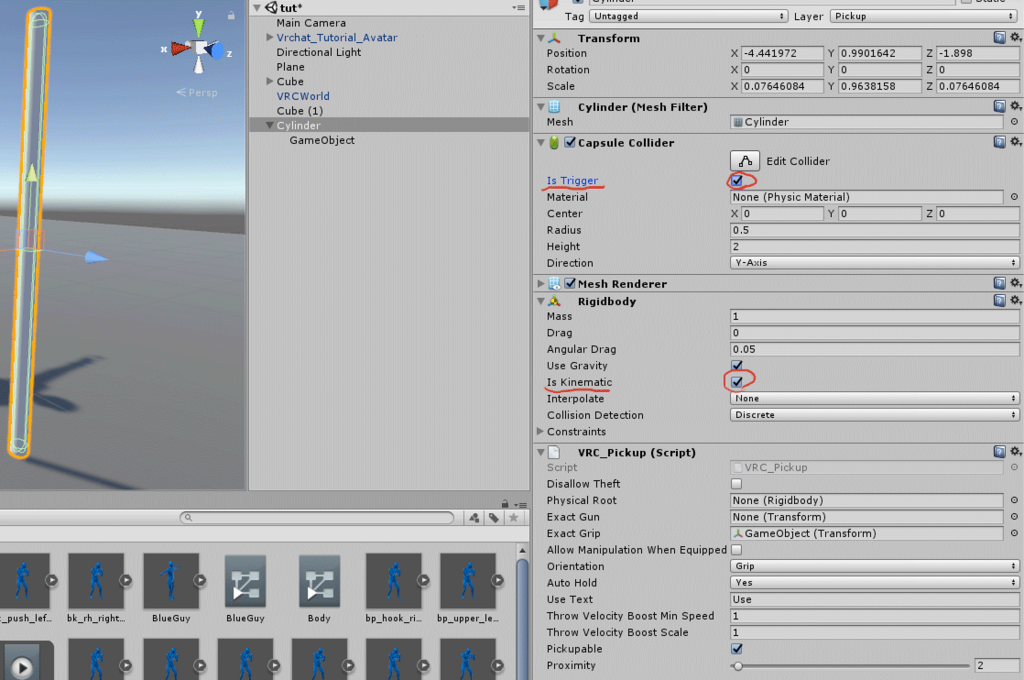The height and width of the screenshot is (680, 1024).
Task: Toggle the Use Gravity checkbox
Action: click(737, 366)
